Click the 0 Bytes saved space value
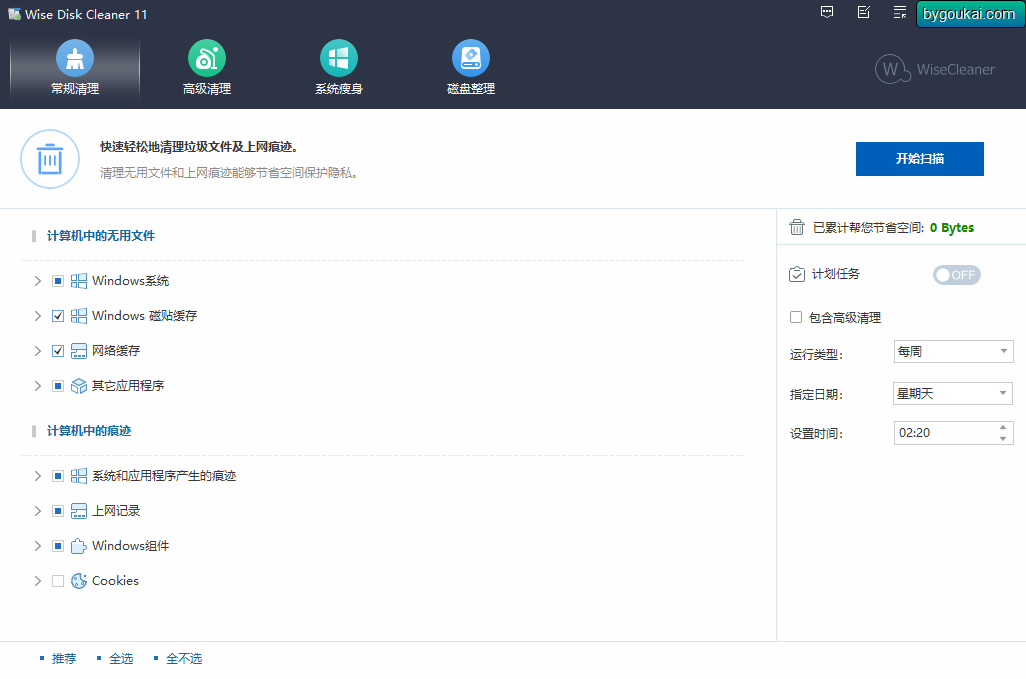Viewport: 1026px width, 679px height. coord(951,228)
